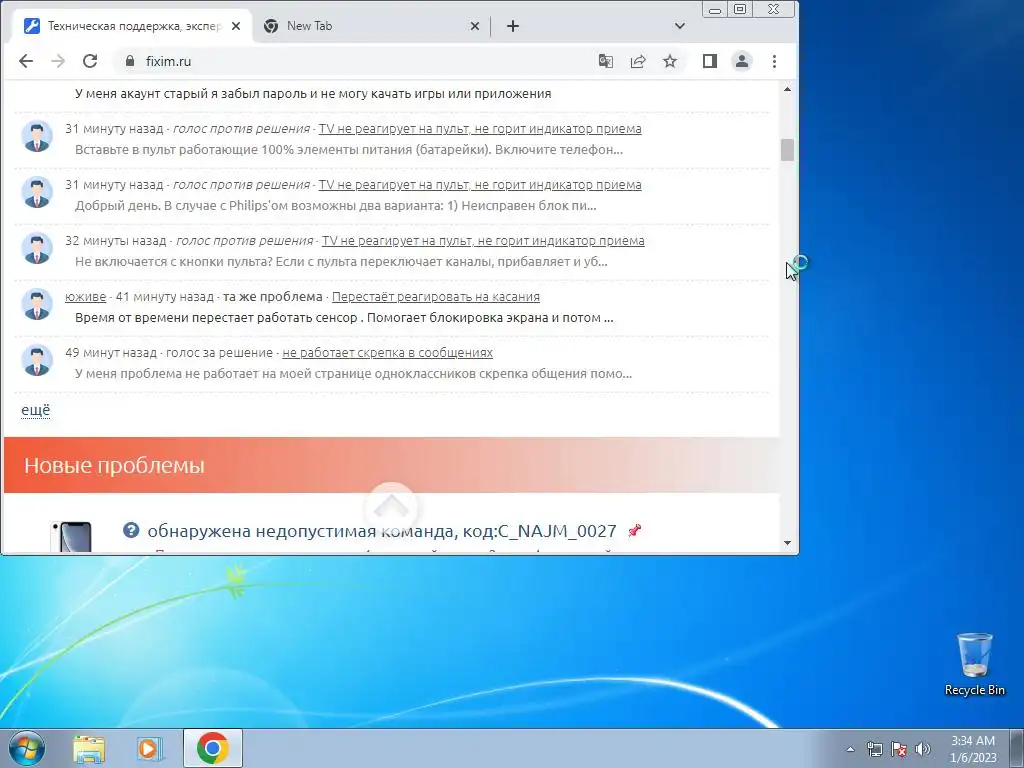Bookmark this page with the star

pyautogui.click(x=670, y=61)
